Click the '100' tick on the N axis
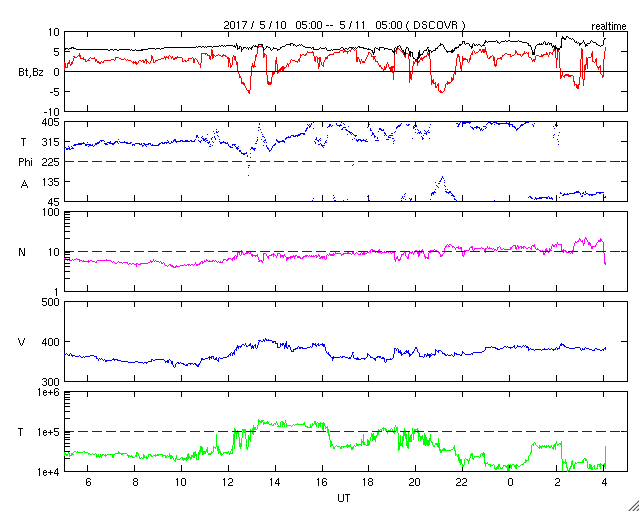The image size is (640, 512). [x=52, y=213]
